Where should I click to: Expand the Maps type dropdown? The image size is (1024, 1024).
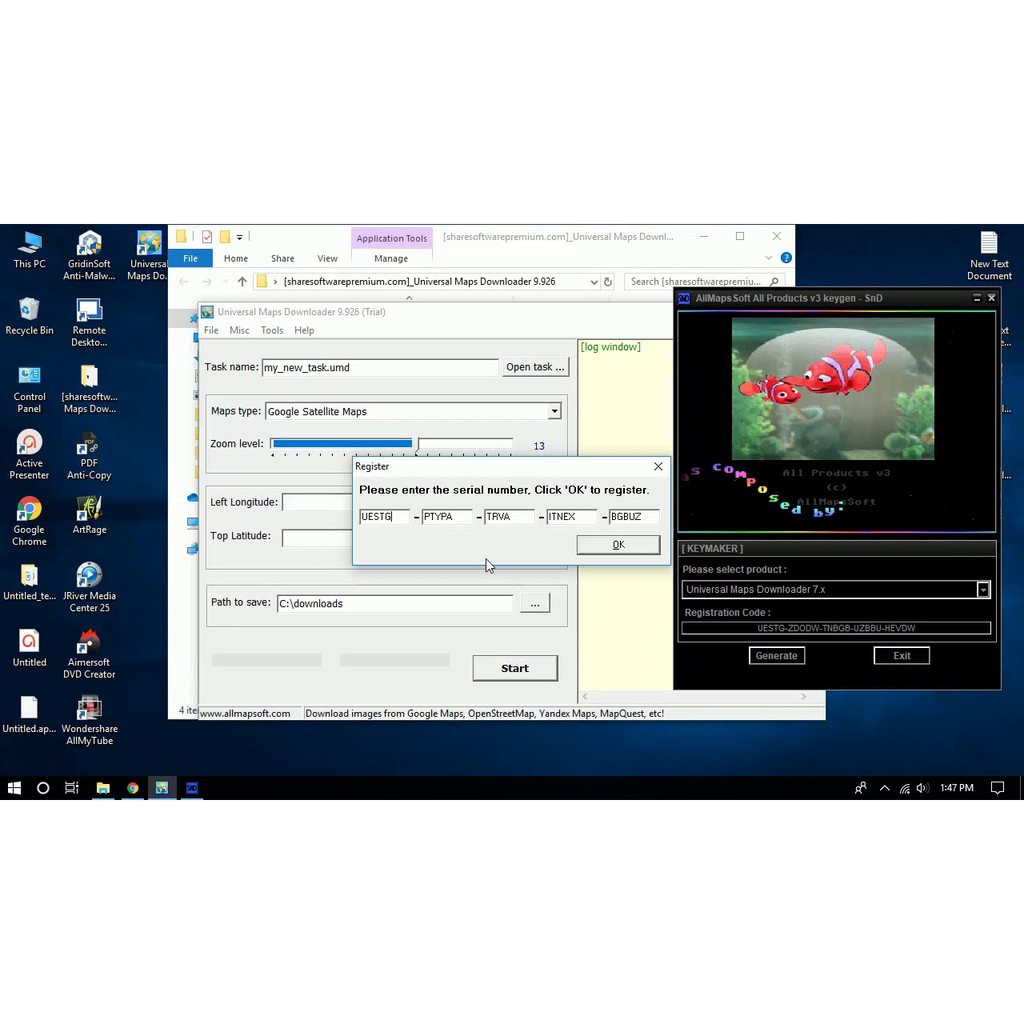point(554,411)
